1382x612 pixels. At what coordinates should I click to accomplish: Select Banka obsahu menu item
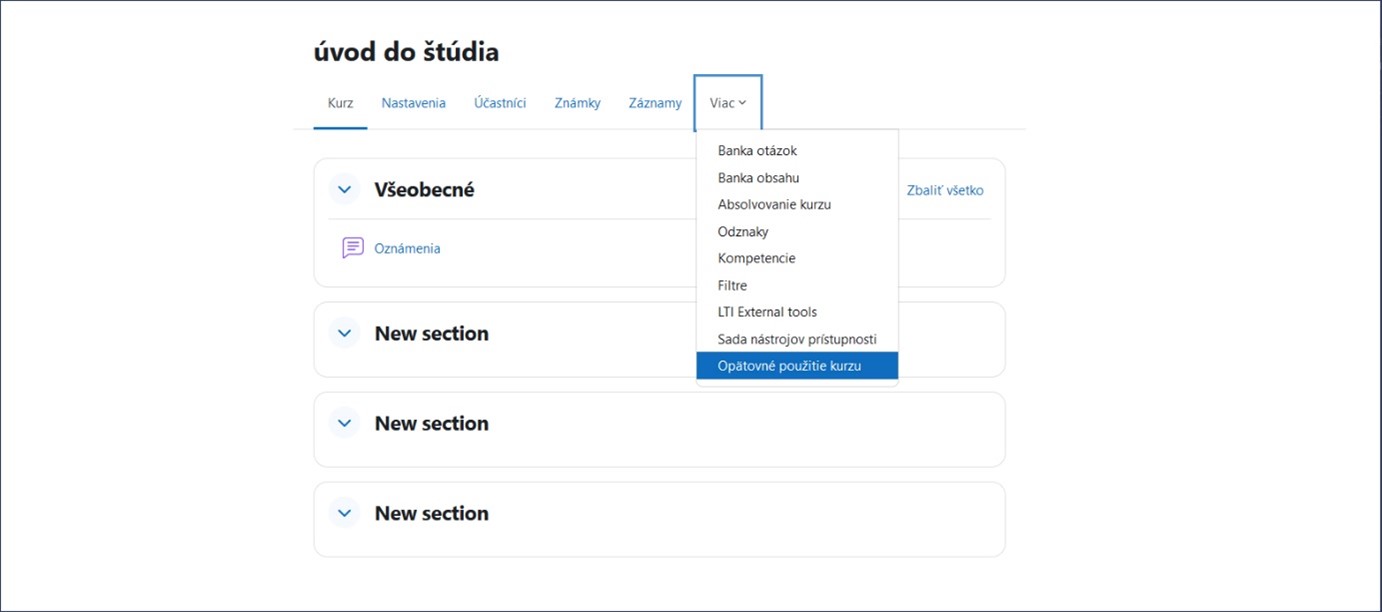[758, 178]
